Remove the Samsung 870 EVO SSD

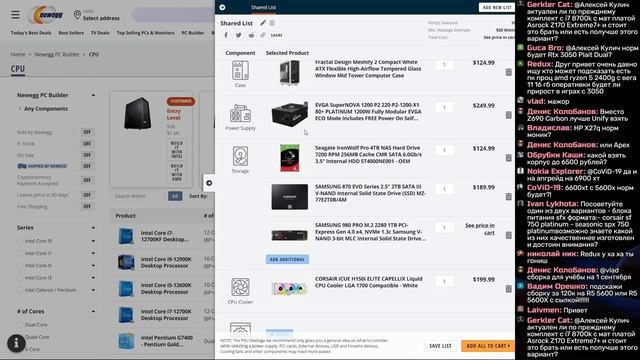coord(508,197)
